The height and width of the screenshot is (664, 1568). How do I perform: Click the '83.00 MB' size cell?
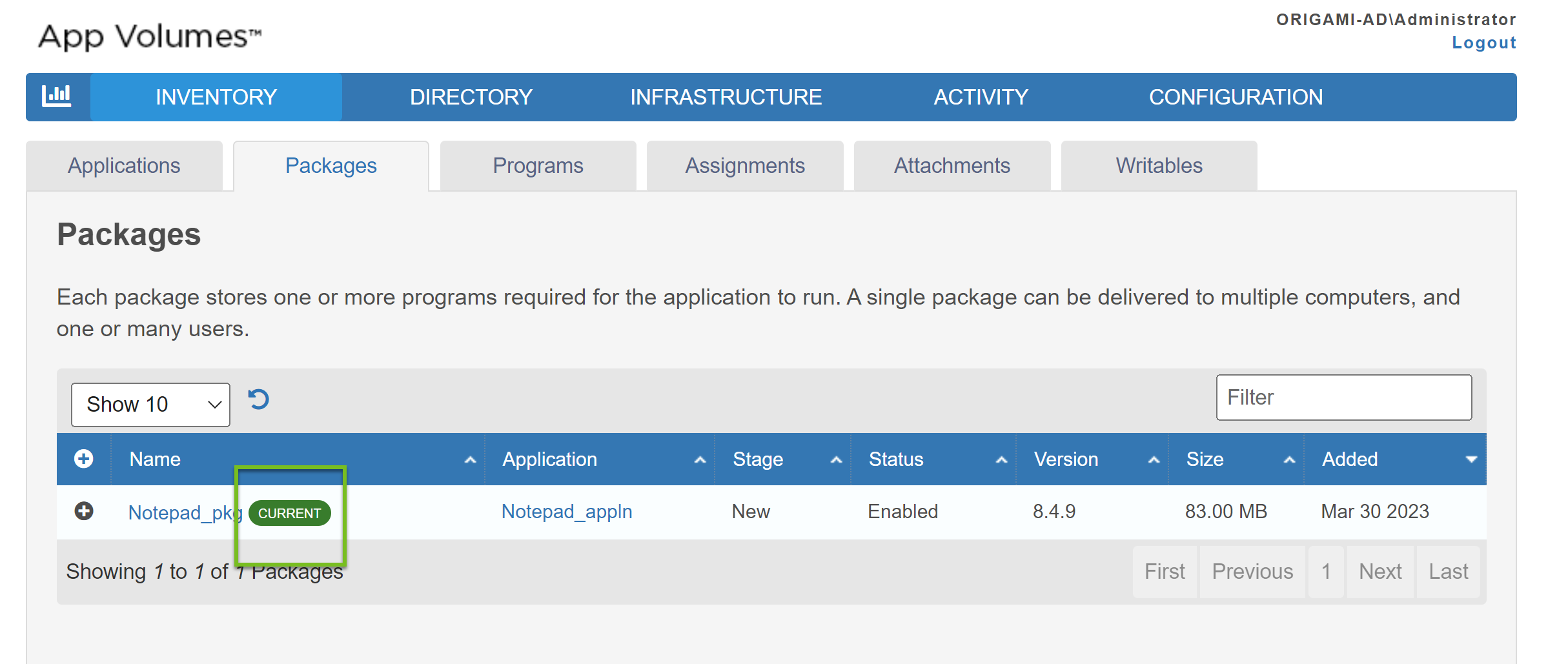[1226, 512]
